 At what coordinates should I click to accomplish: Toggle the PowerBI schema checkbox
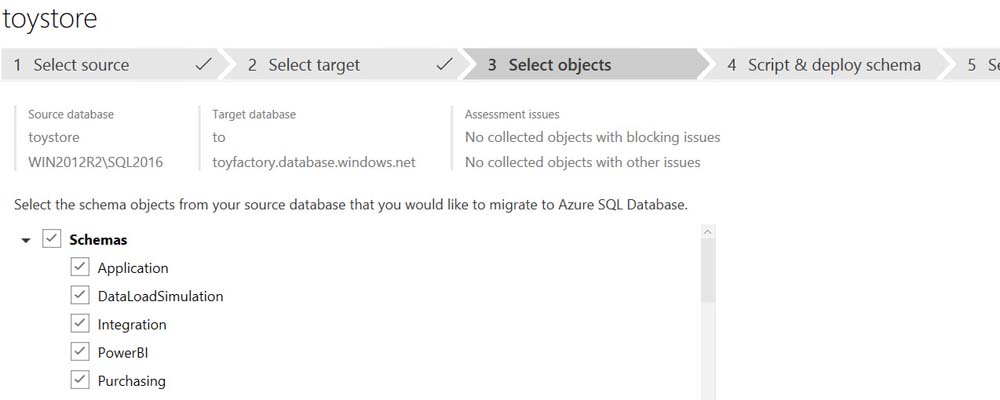80,352
